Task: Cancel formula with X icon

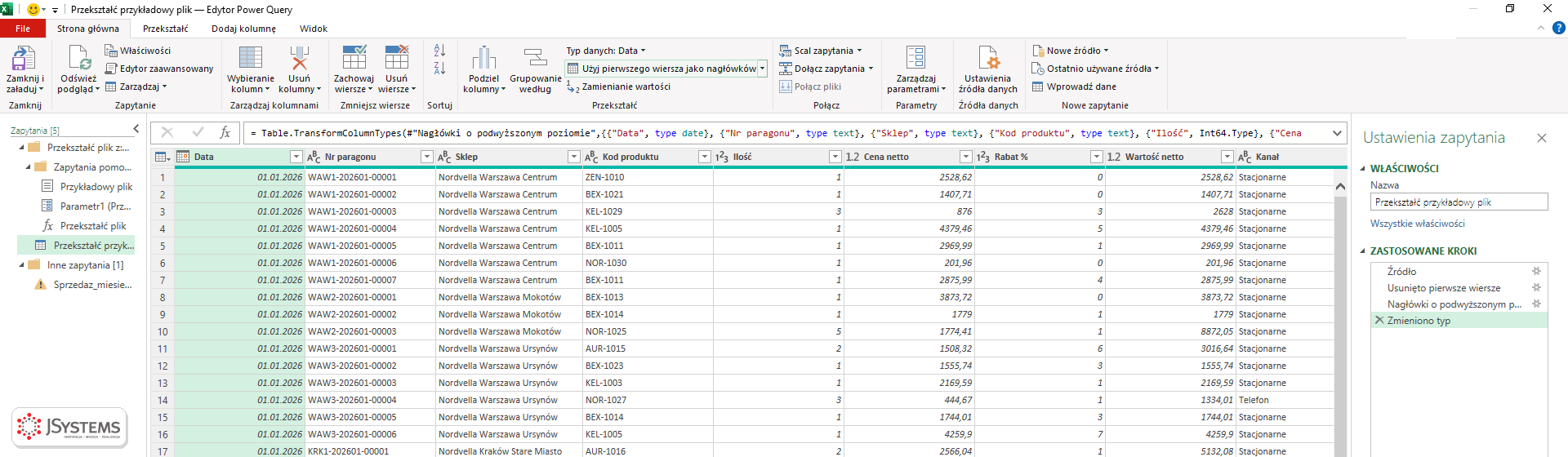Action: (x=167, y=132)
